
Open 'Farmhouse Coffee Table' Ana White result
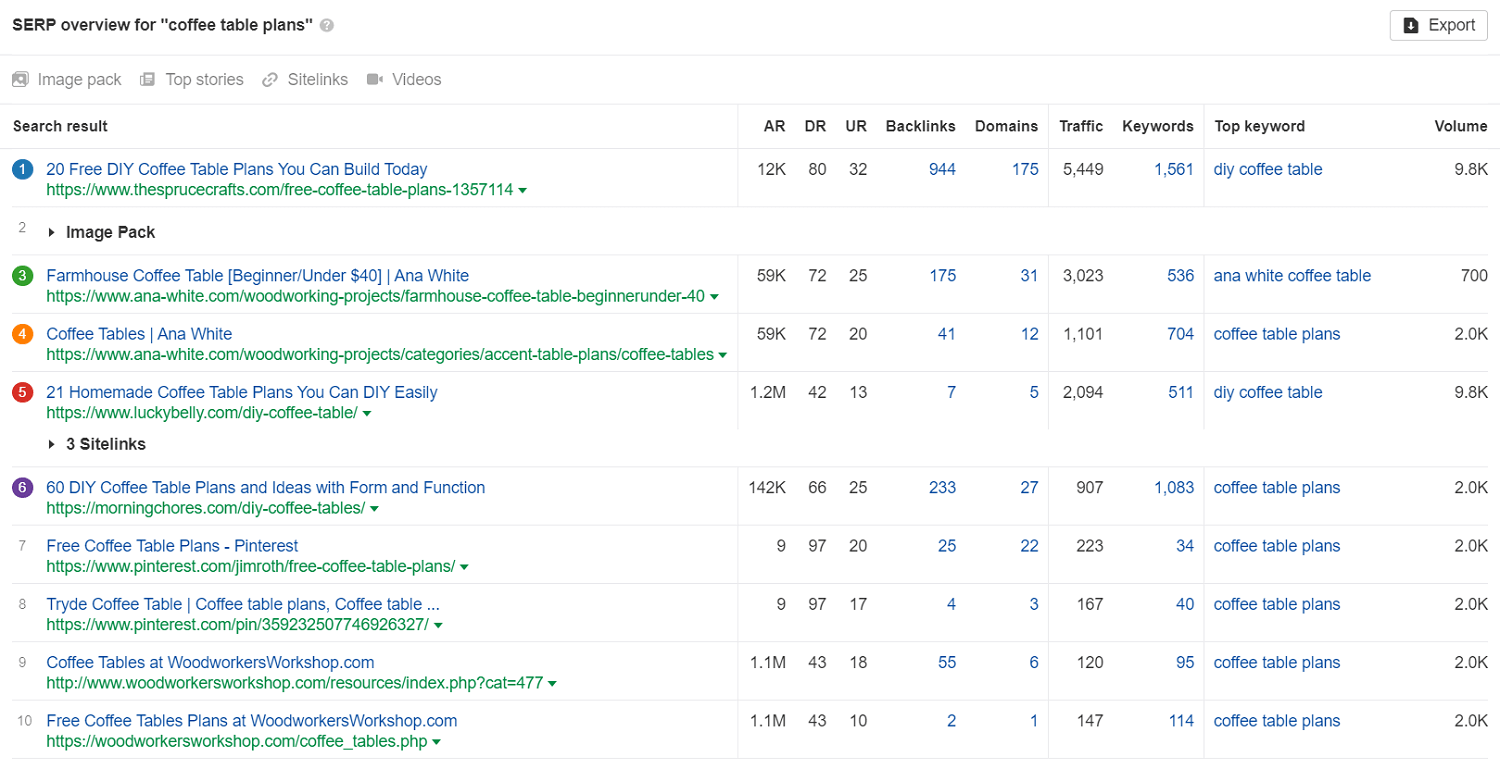(258, 275)
